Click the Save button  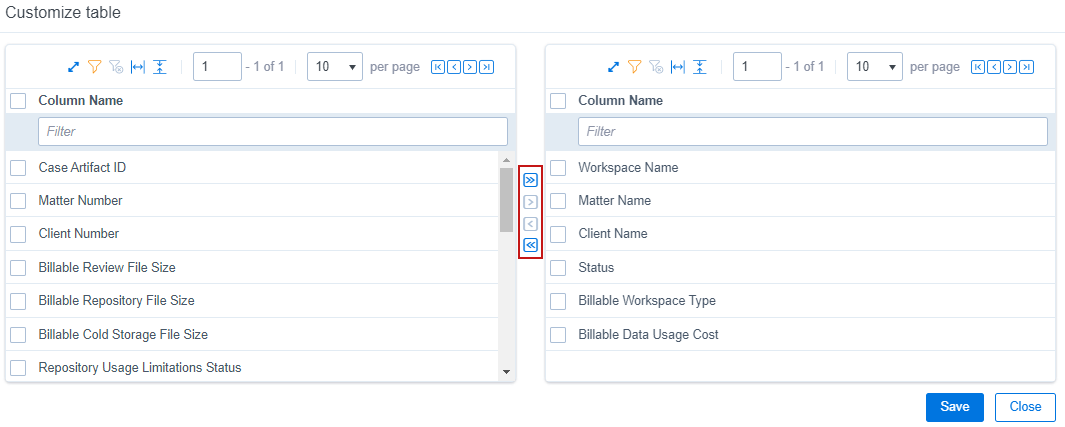tap(954, 407)
